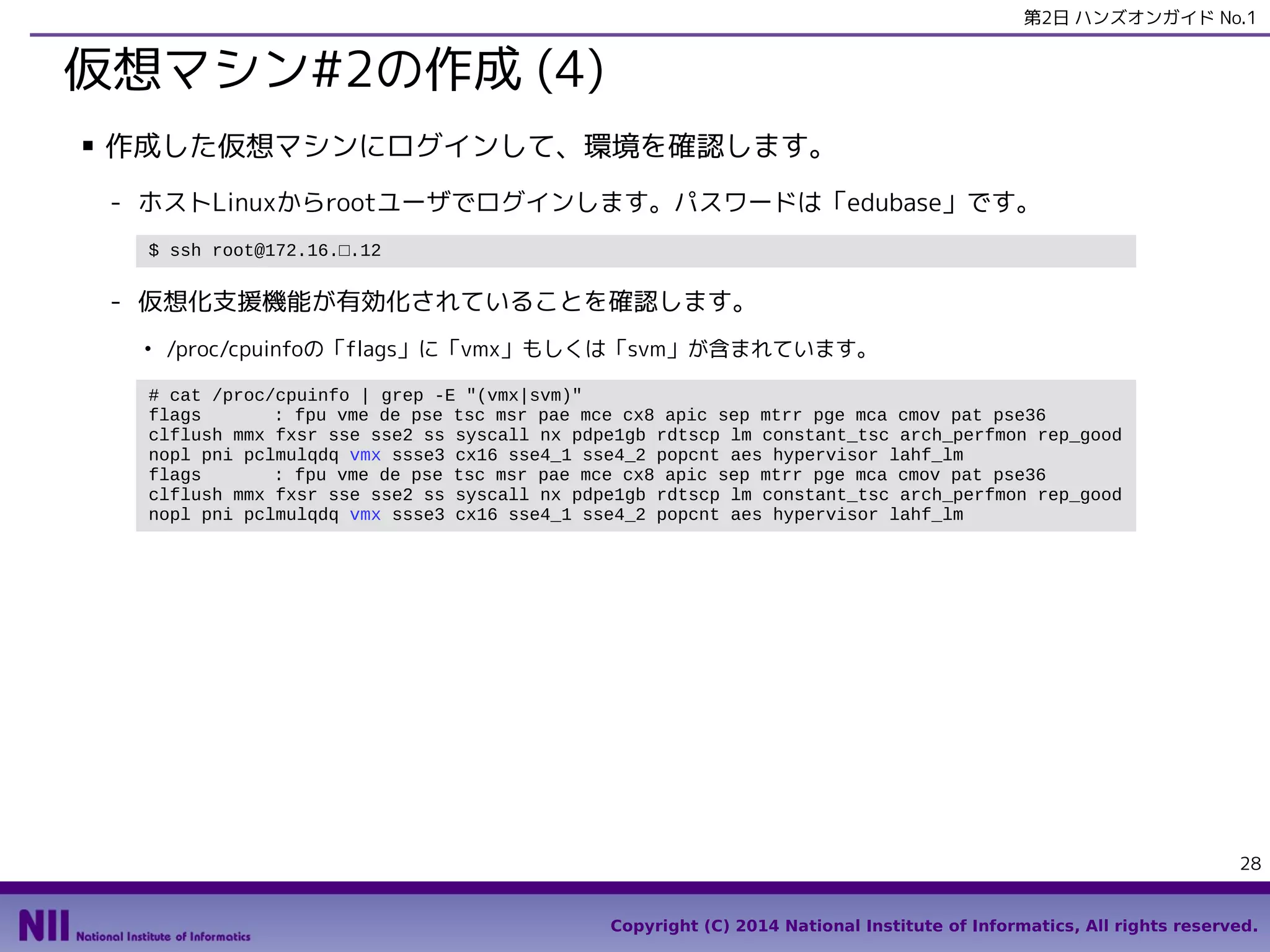The image size is (1270, 952).
Task: Click the ssh root@172.16 command box
Action: (x=265, y=251)
